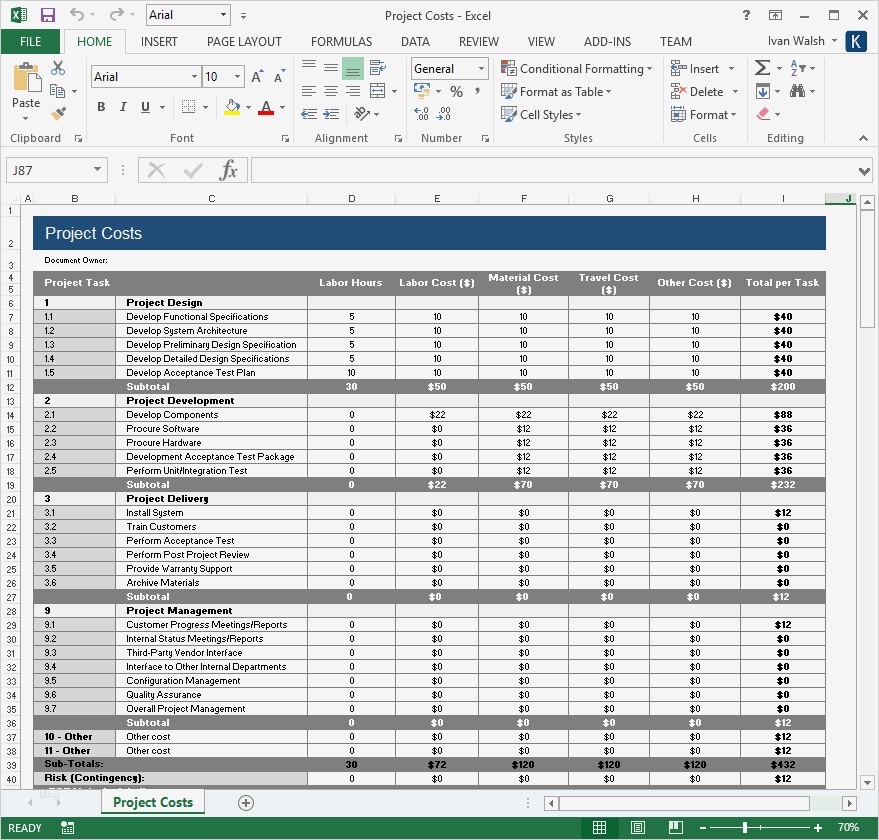Open ribbon font name dropdown
The image size is (879, 840).
point(194,76)
